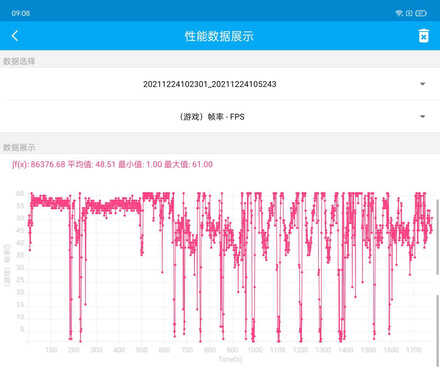This screenshot has height=368, width=440.
Task: Tap the 1000 tick label on x-axis
Action: click(x=255, y=350)
